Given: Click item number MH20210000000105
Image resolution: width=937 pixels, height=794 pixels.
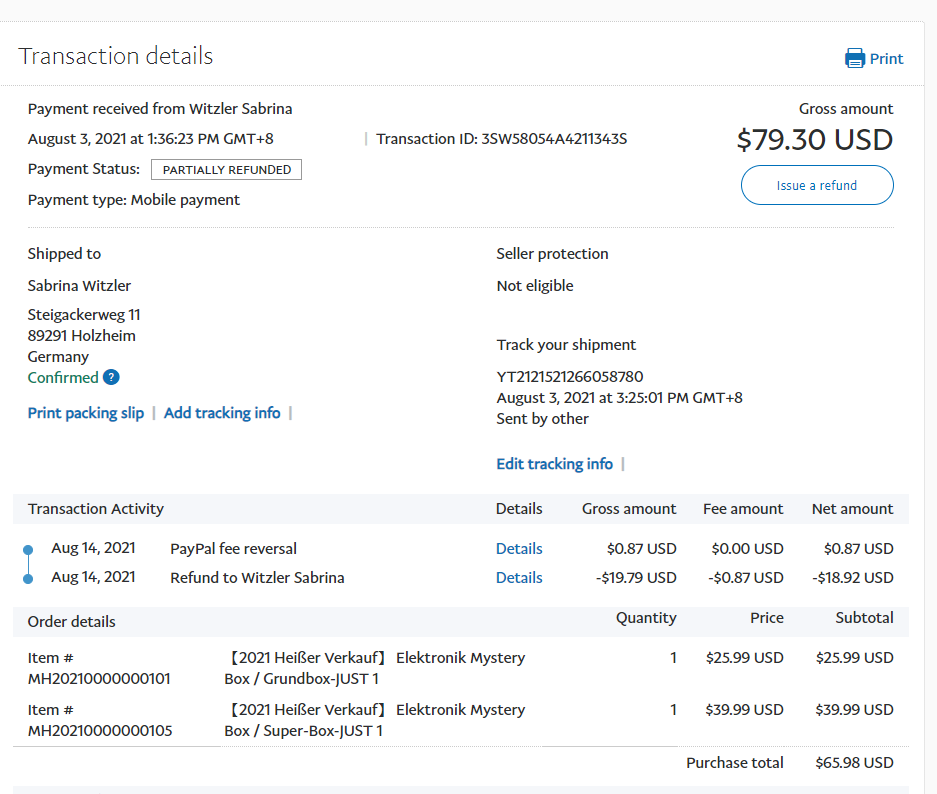Looking at the screenshot, I should coord(99,731).
